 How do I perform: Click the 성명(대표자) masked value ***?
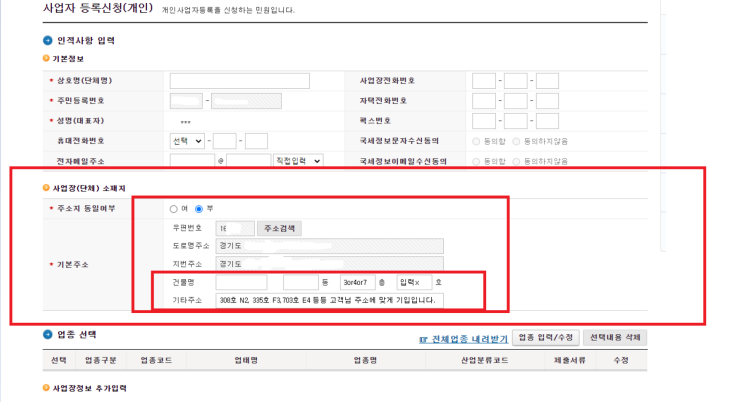(x=185, y=122)
